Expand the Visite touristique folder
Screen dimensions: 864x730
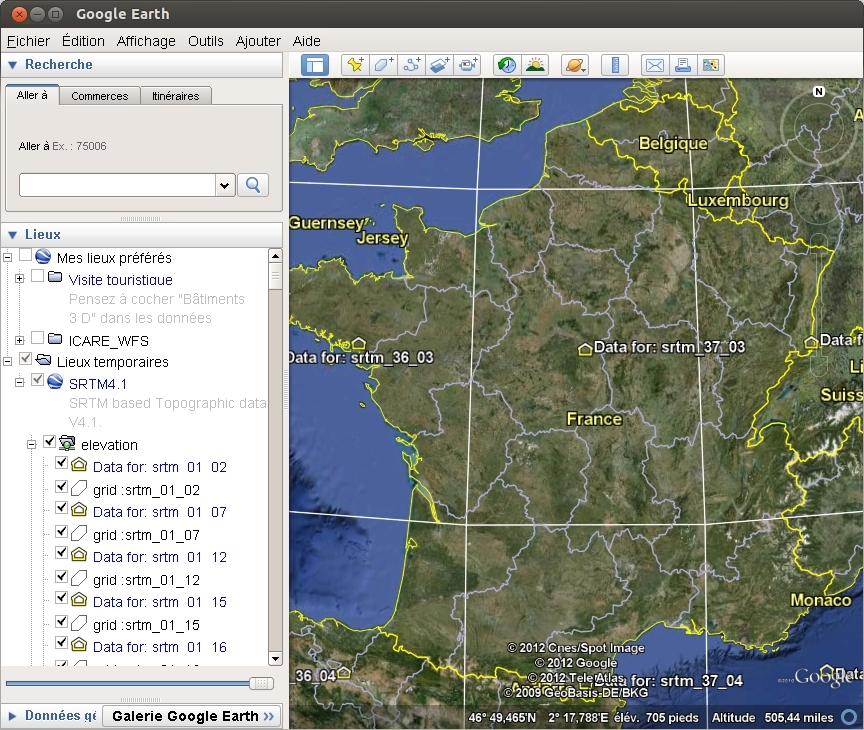coord(20,278)
